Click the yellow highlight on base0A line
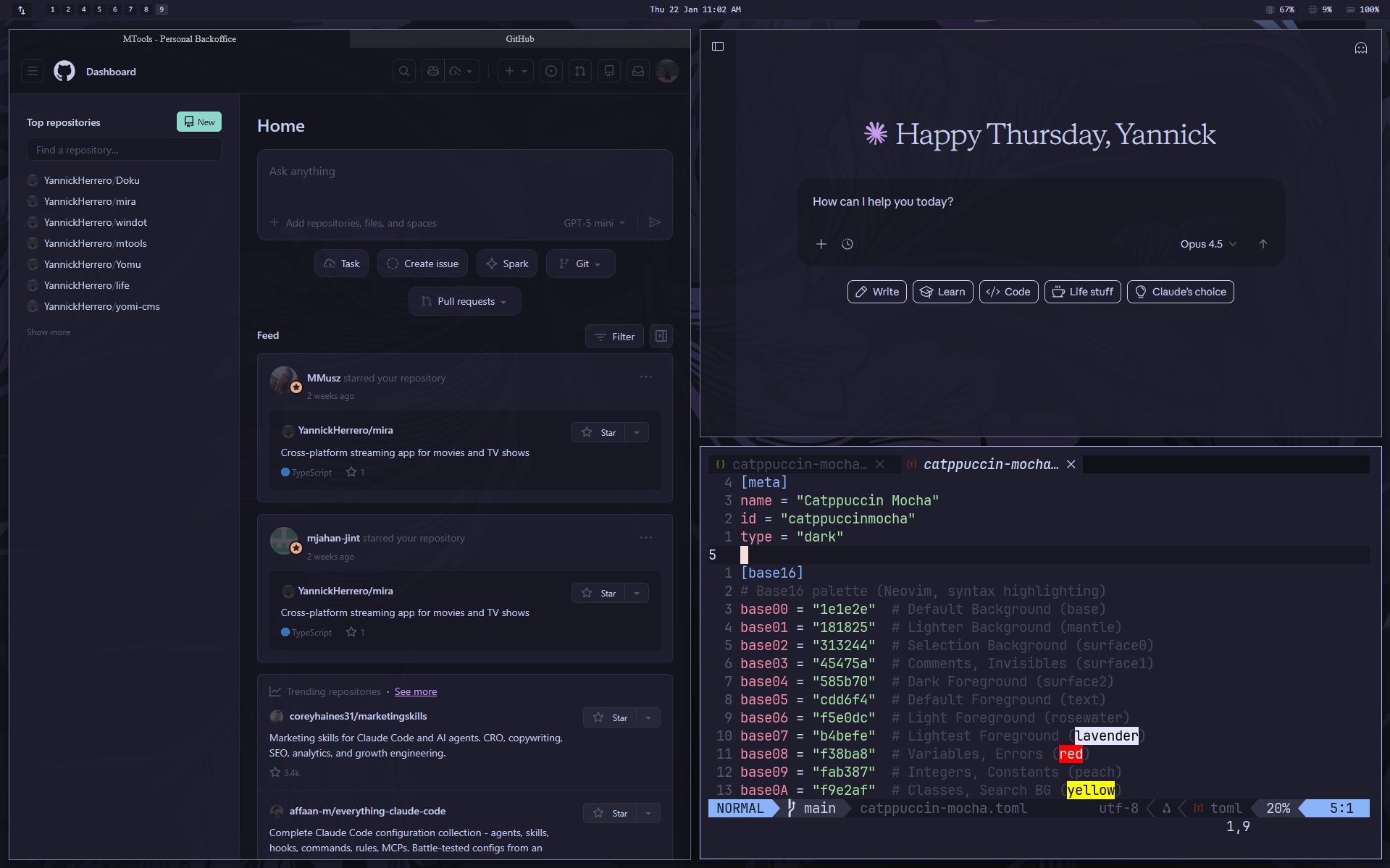 click(1090, 790)
